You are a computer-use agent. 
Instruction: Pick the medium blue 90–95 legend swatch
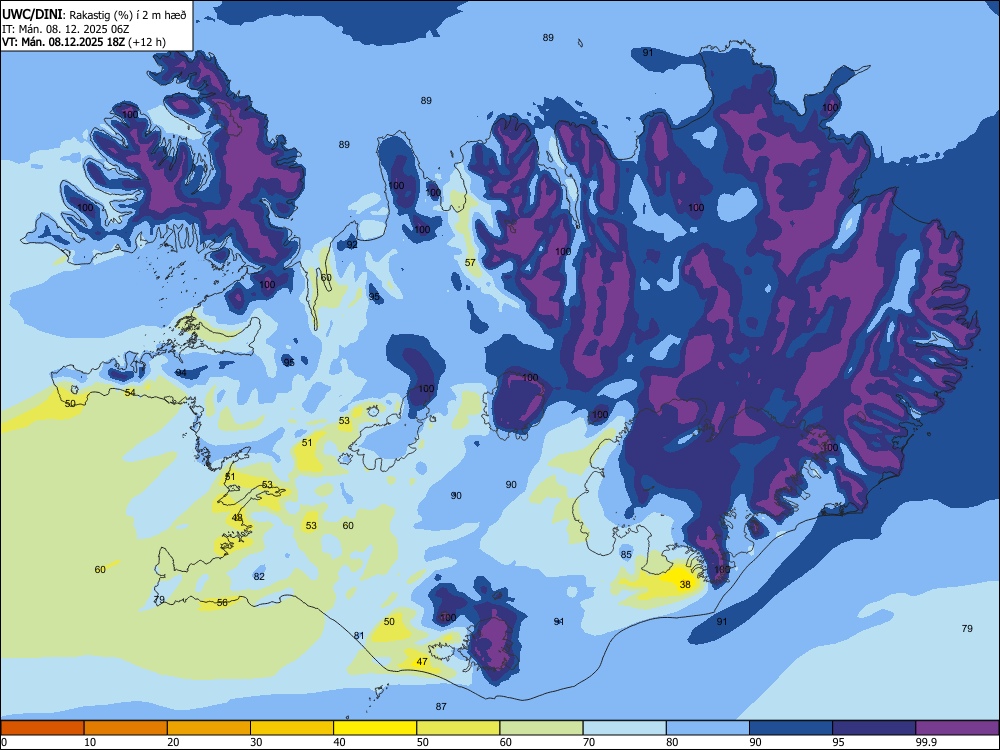pyautogui.click(x=791, y=728)
